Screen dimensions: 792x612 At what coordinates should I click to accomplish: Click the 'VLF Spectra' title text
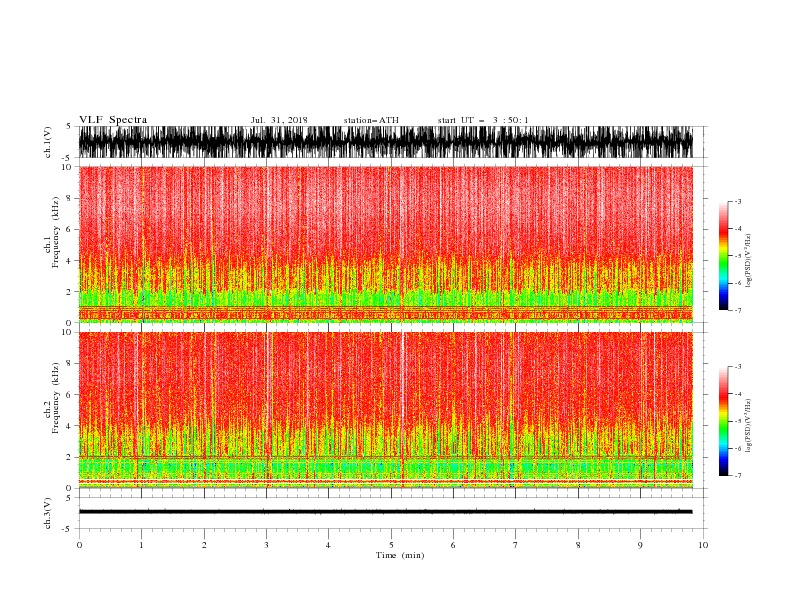pos(113,120)
